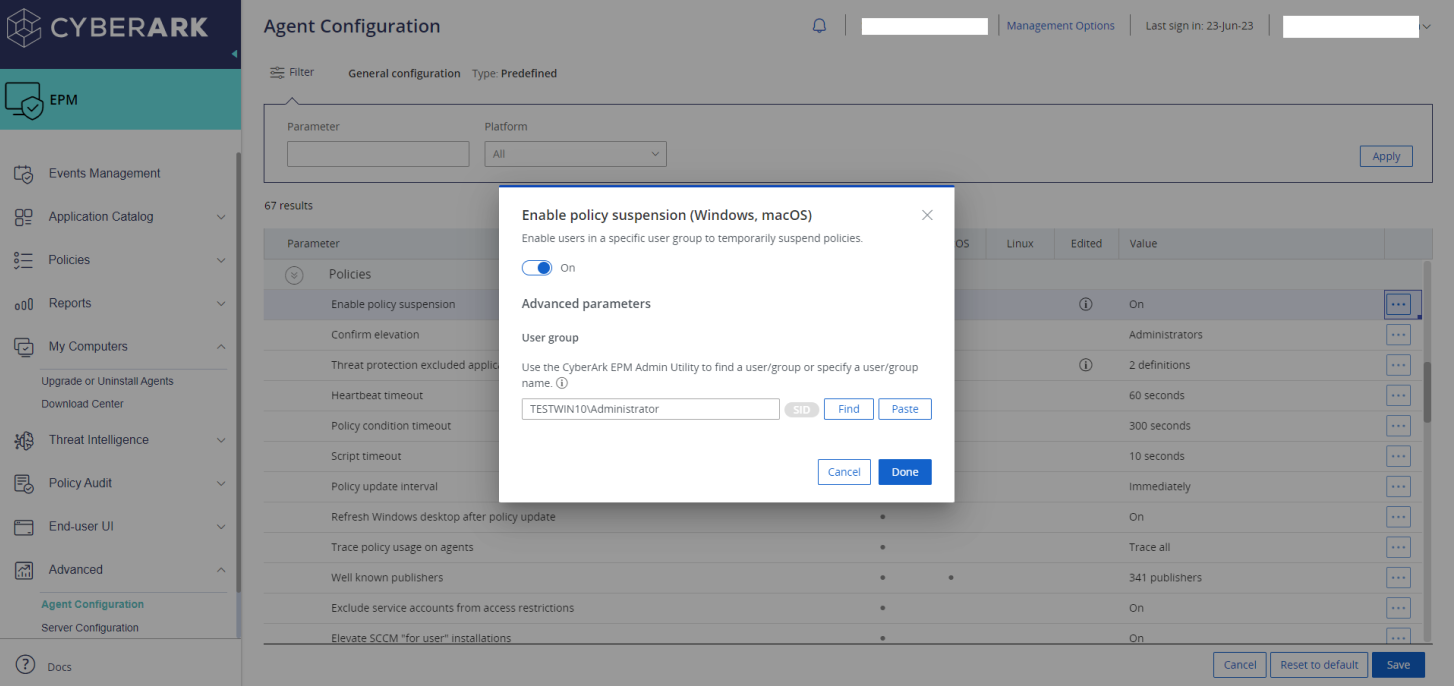Click the notification bell icon

[x=819, y=25]
